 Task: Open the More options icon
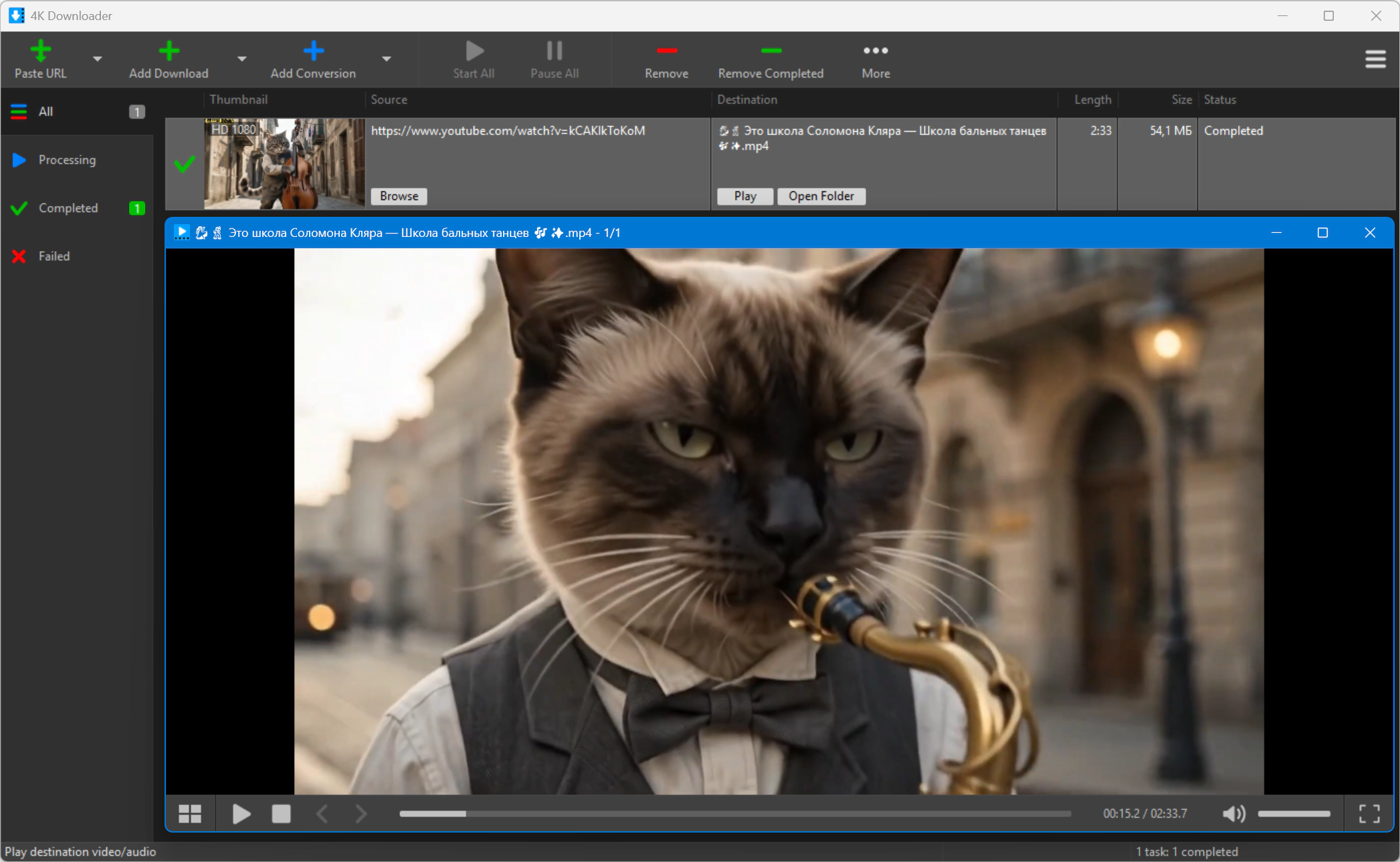point(876,50)
